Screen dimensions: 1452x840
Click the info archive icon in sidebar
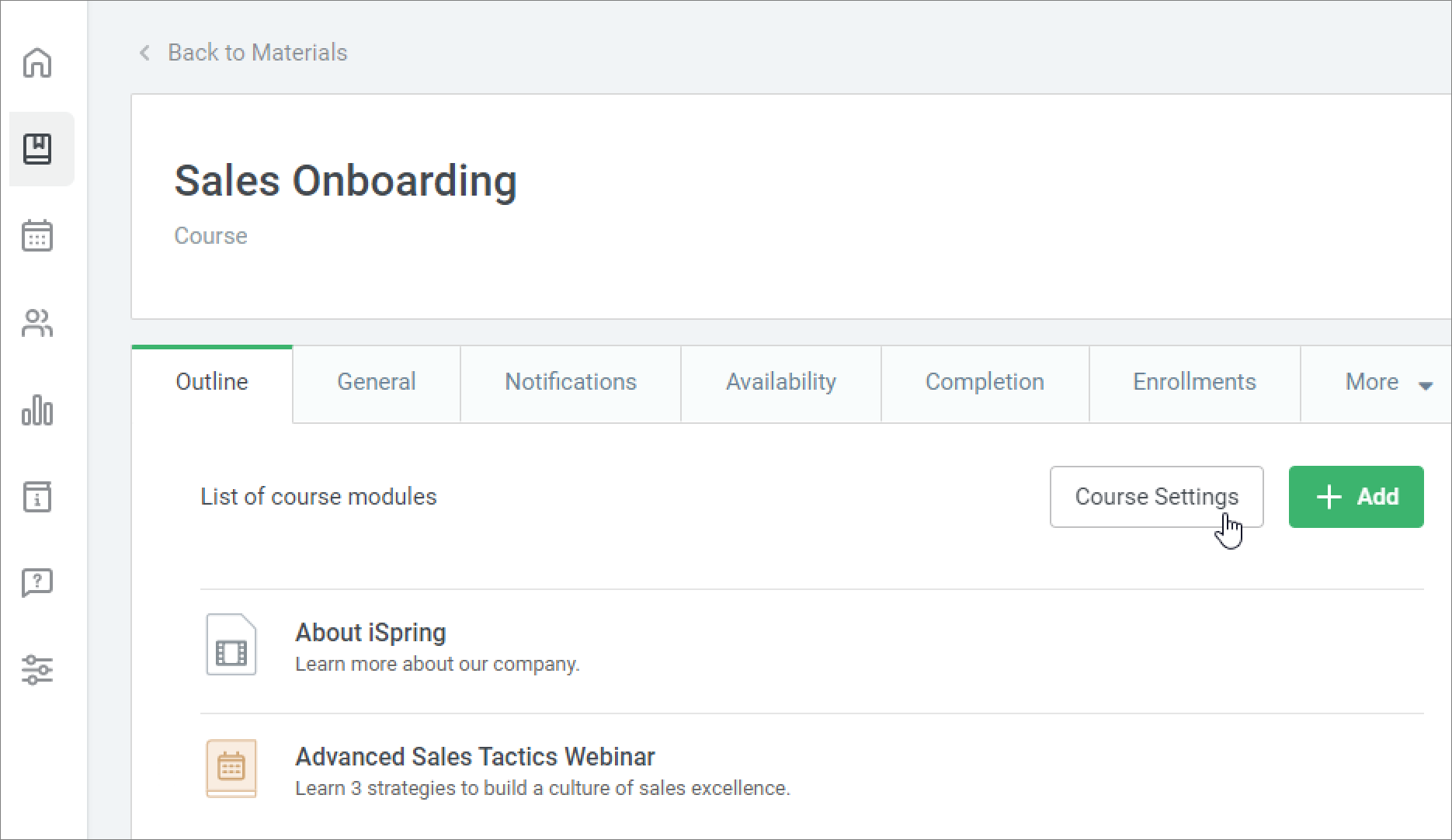[37, 497]
